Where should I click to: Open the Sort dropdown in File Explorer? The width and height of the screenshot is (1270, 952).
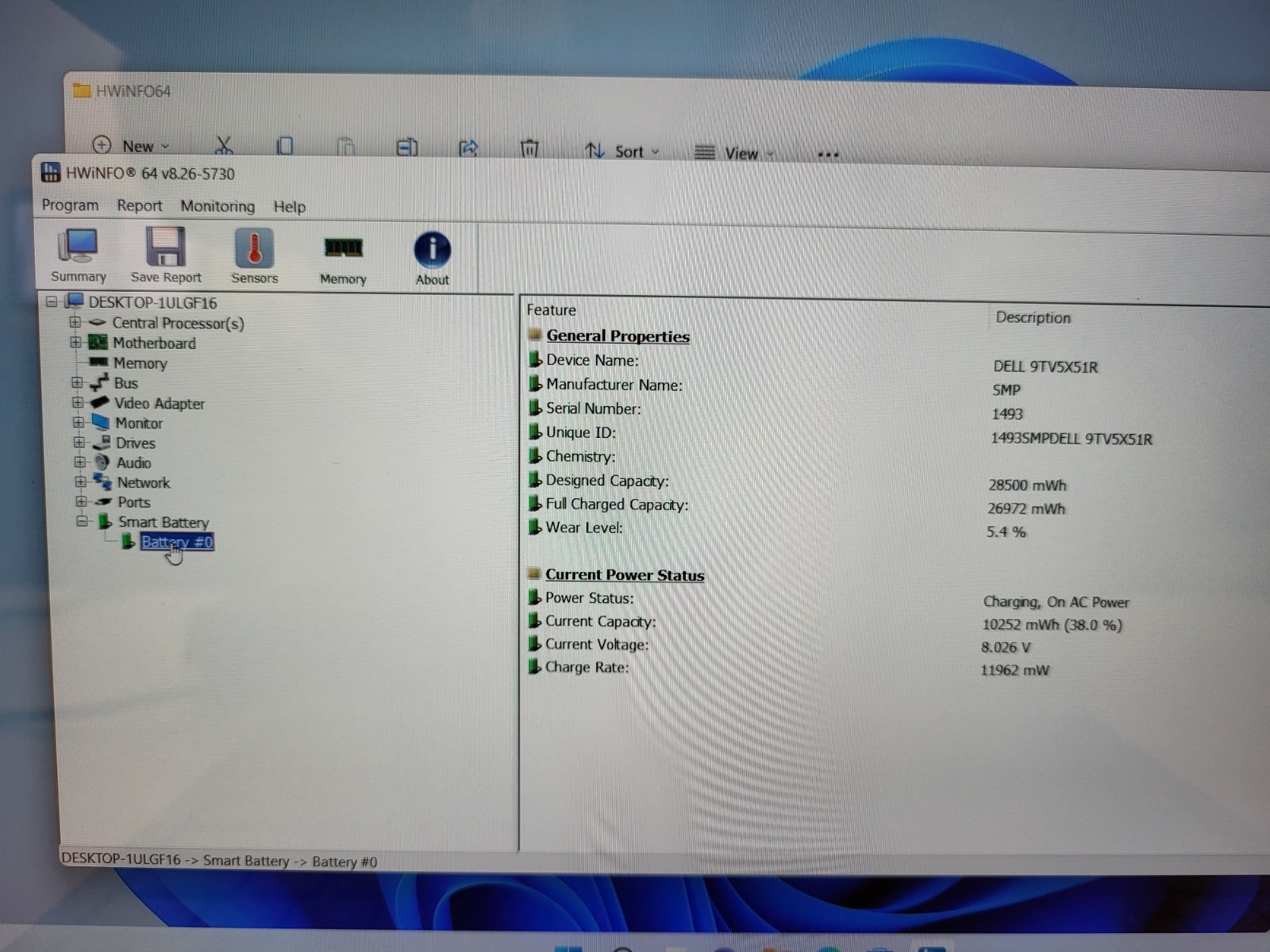(622, 151)
